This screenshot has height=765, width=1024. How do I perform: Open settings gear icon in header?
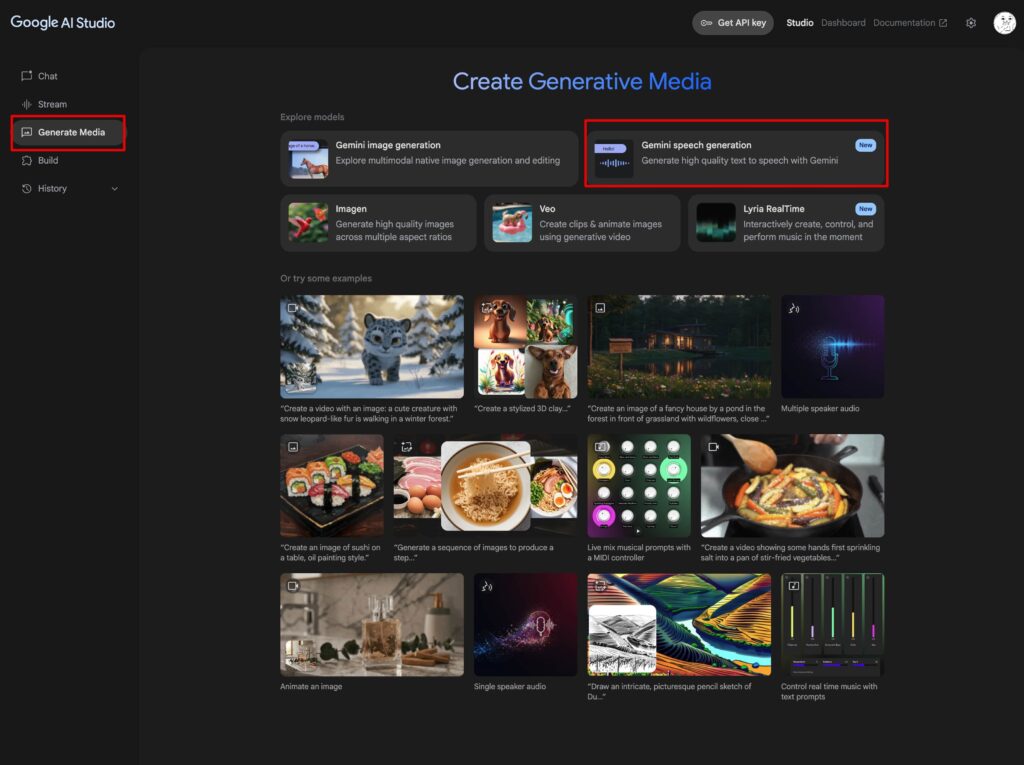click(x=971, y=23)
